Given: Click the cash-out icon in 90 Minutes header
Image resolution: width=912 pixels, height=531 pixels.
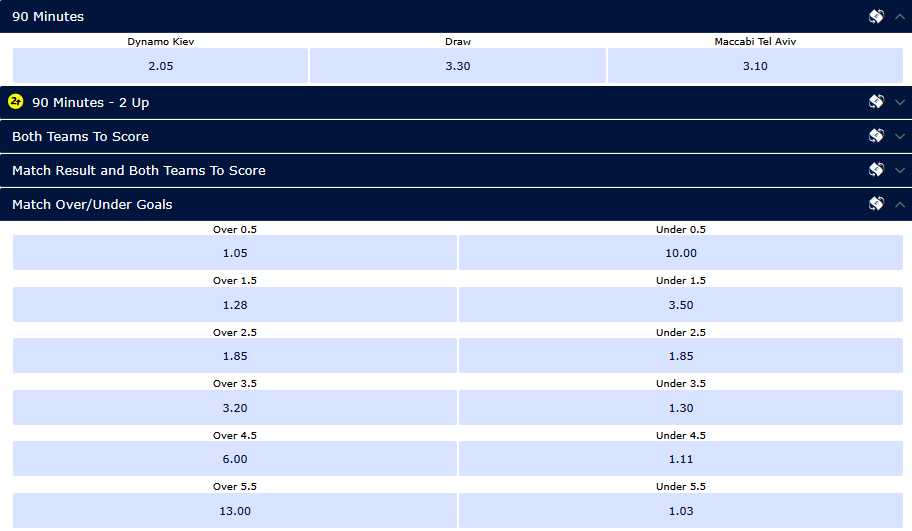Looking at the screenshot, I should click(876, 16).
